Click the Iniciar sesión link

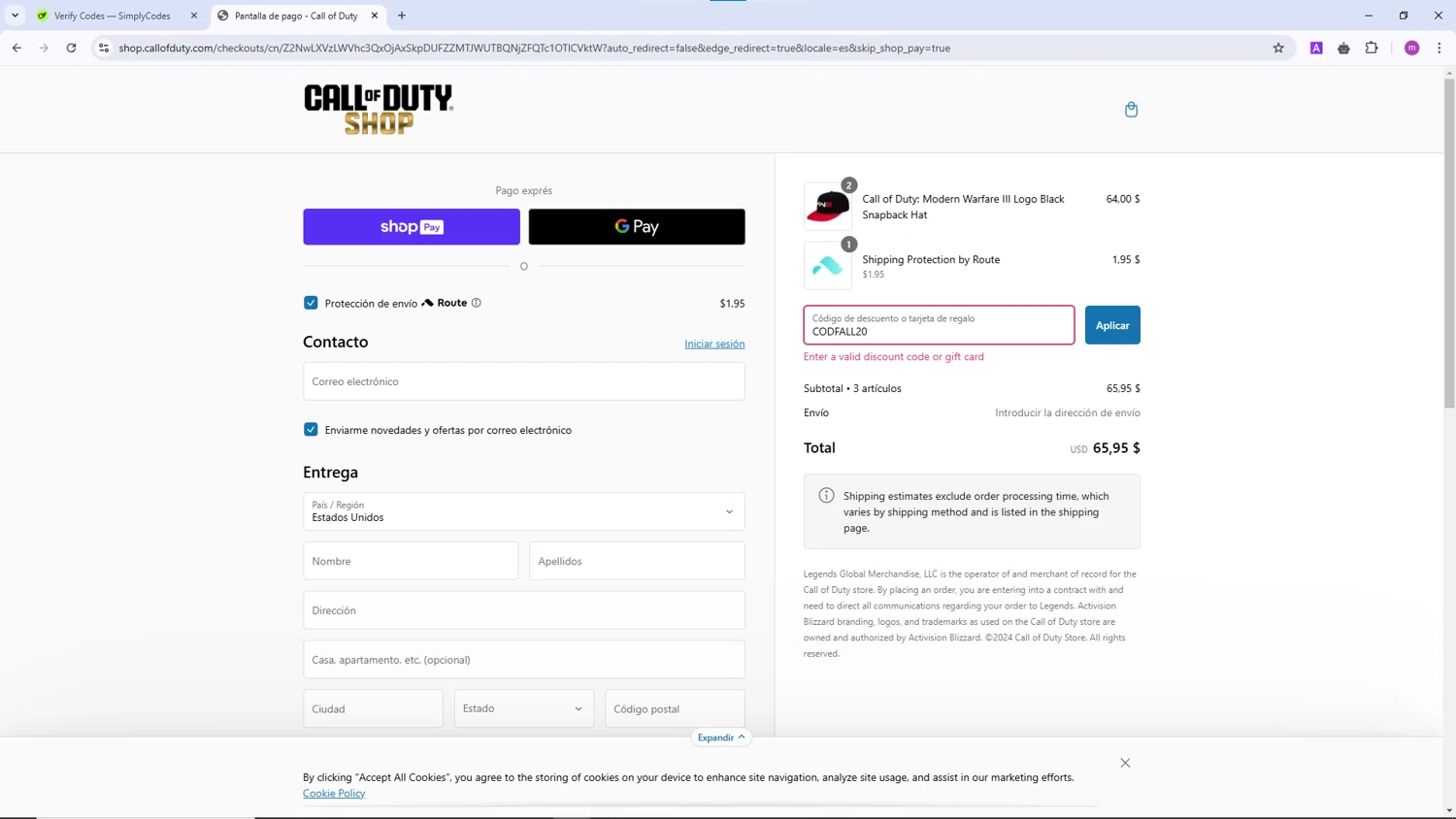pos(714,344)
